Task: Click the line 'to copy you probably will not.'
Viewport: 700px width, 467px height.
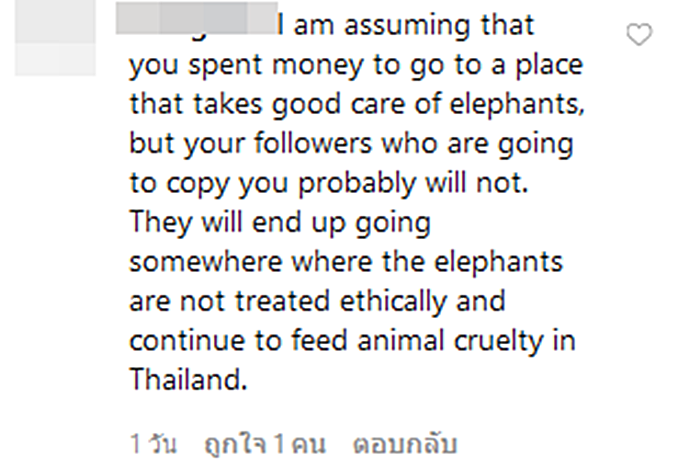Action: coord(329,184)
